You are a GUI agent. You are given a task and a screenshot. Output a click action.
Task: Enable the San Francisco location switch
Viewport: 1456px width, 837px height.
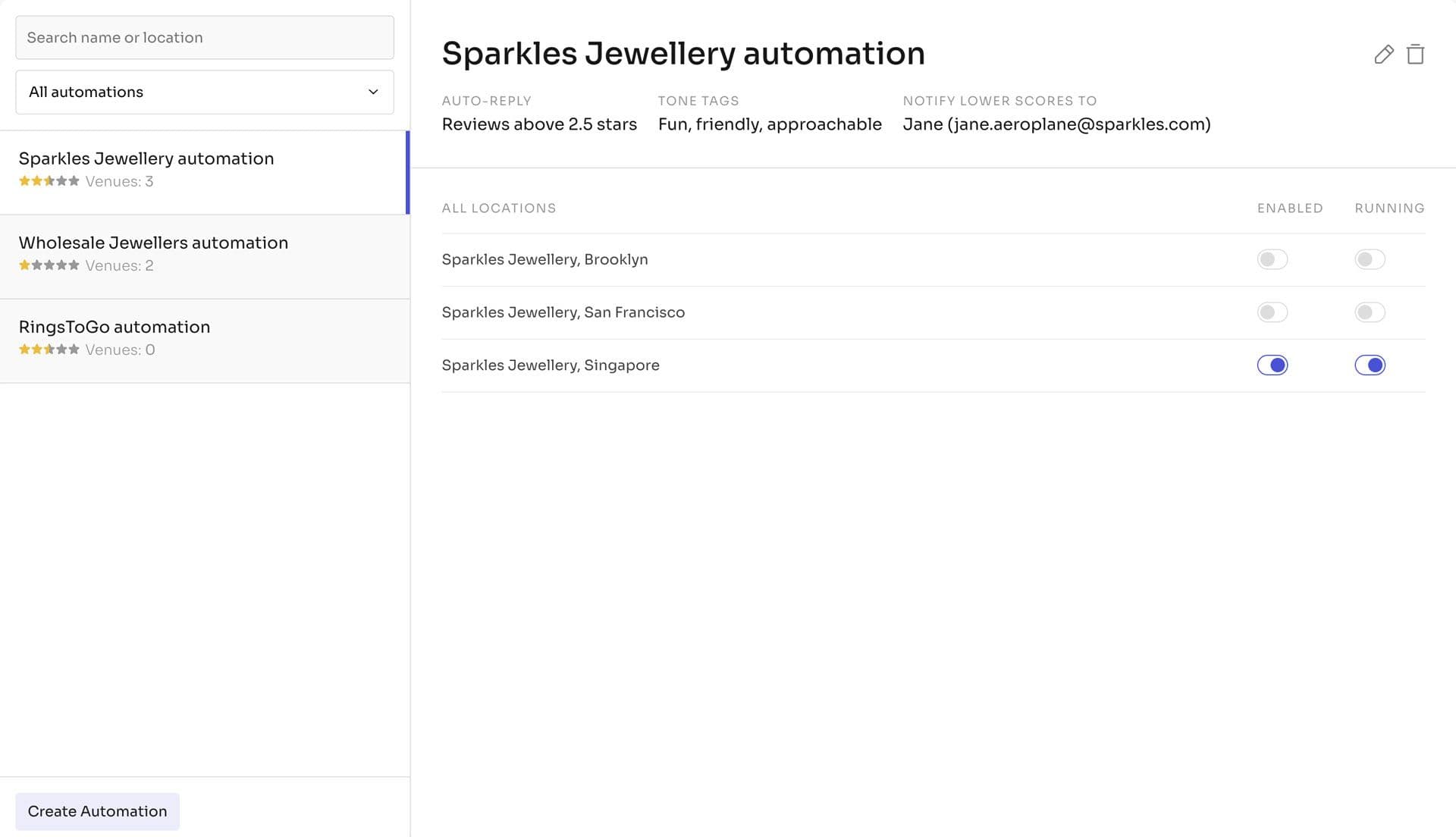click(x=1272, y=312)
